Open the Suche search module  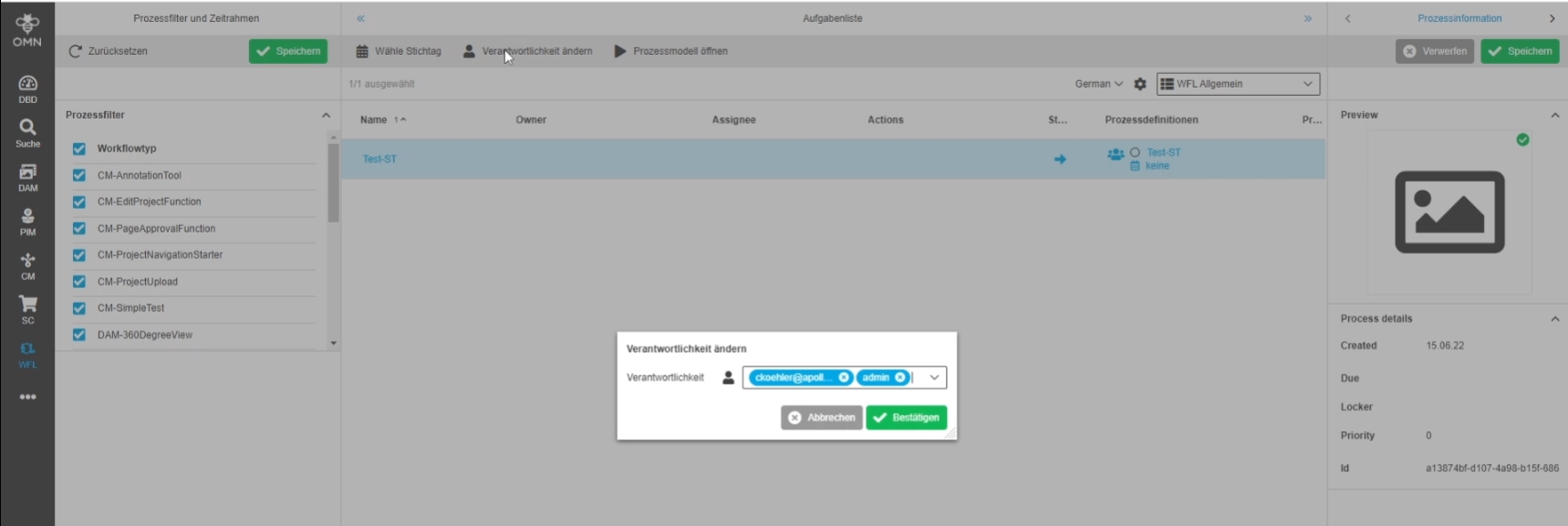tap(27, 133)
